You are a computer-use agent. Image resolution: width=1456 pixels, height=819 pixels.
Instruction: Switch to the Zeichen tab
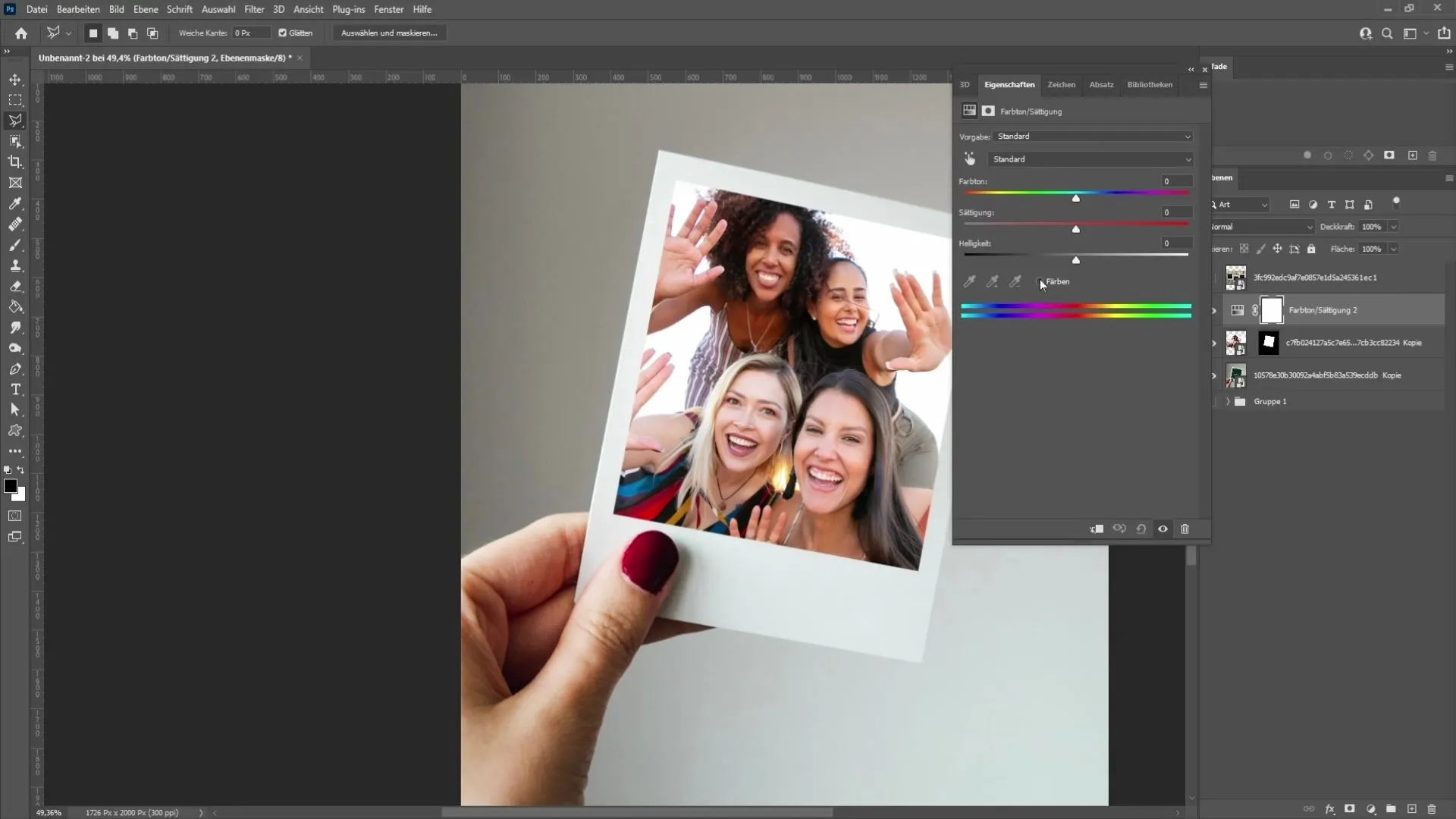pyautogui.click(x=1061, y=85)
